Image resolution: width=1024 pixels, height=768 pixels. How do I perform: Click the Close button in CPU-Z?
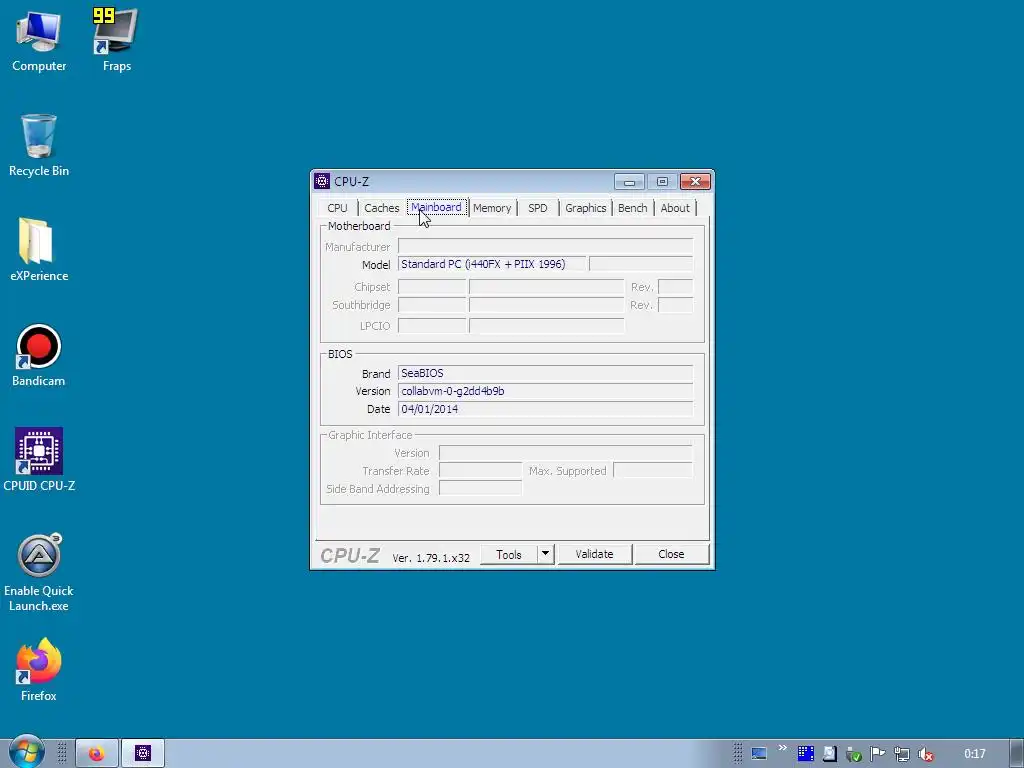coord(671,554)
